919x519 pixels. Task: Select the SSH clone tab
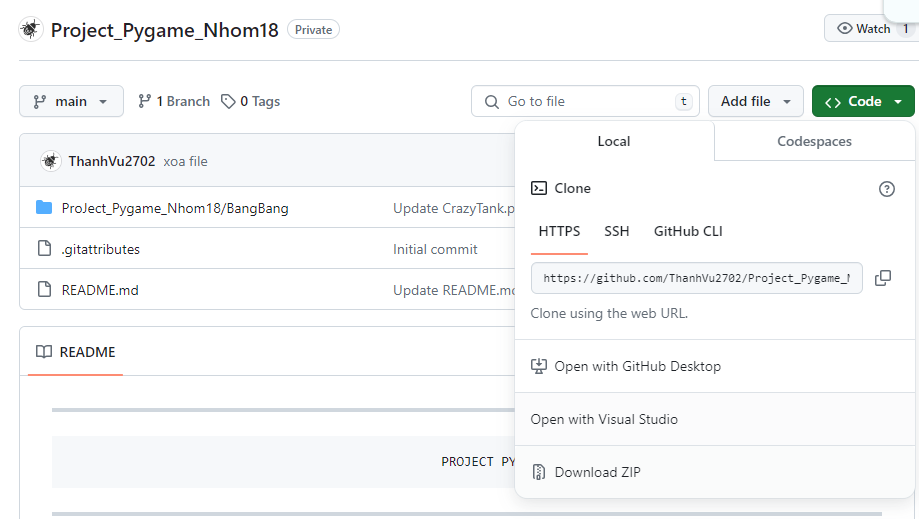(x=617, y=231)
